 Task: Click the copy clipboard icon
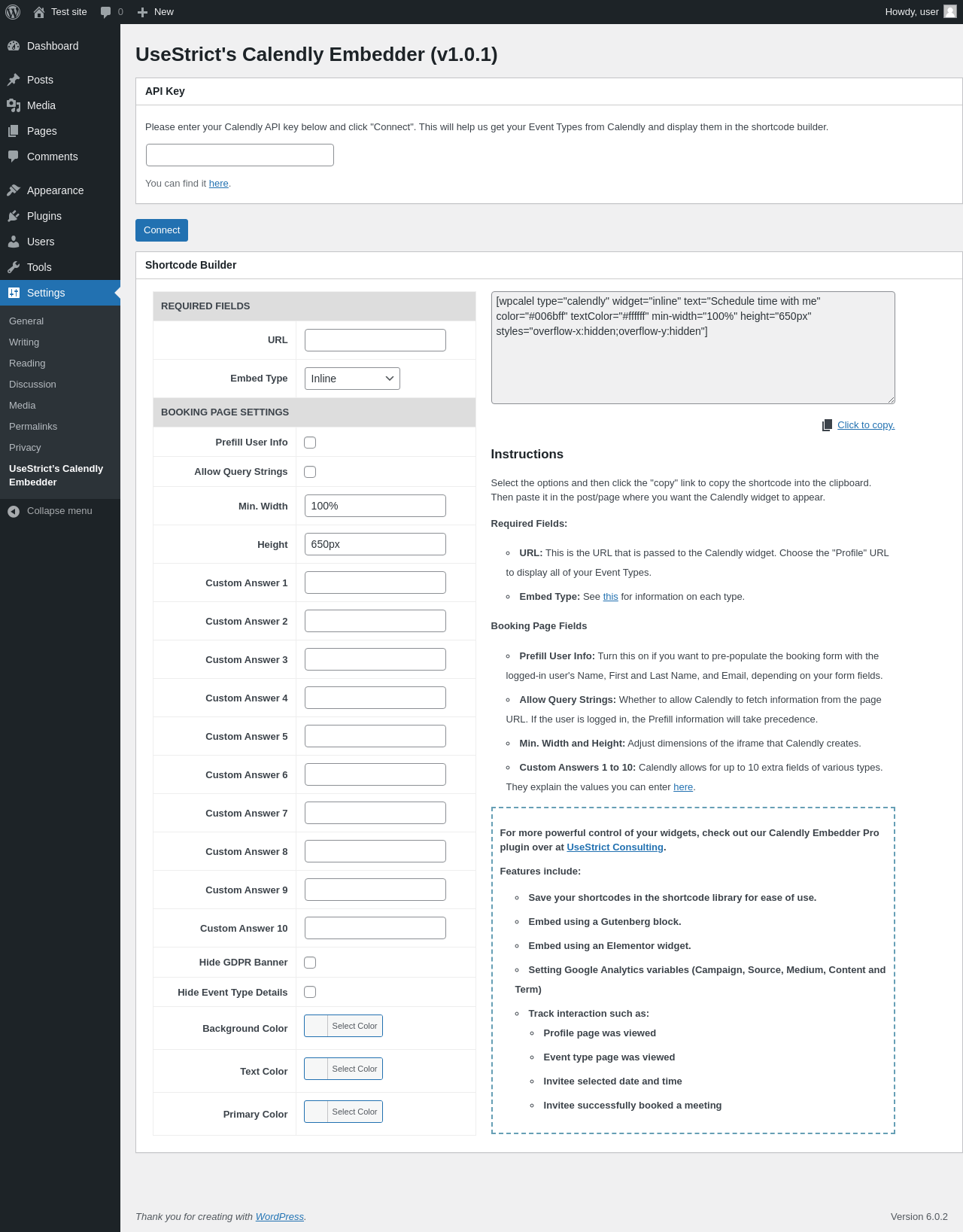[x=828, y=425]
